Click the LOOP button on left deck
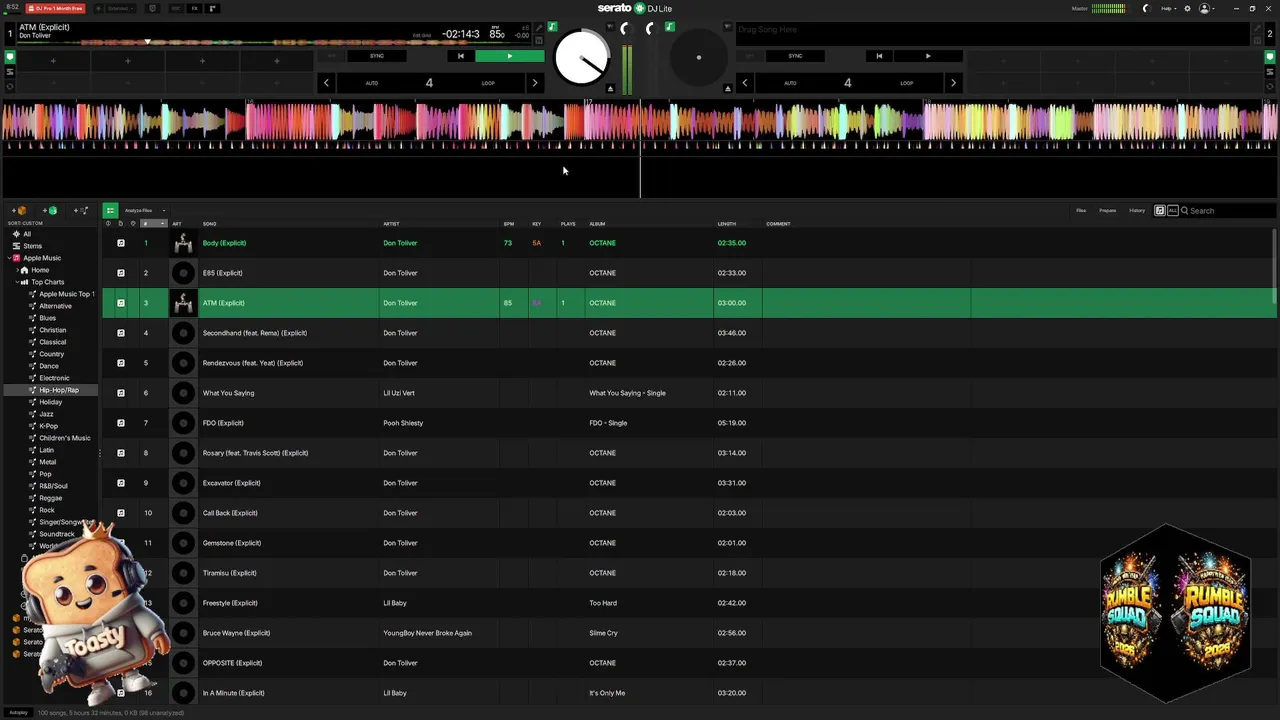 click(x=488, y=83)
